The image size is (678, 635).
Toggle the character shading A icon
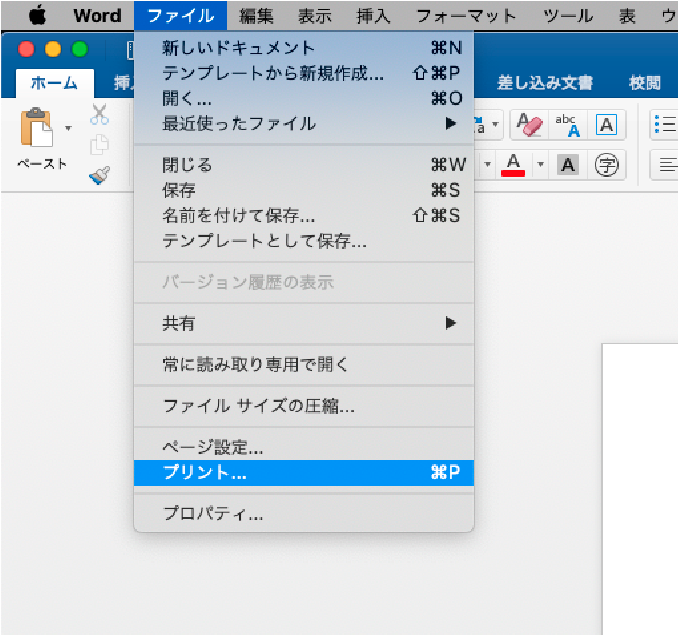(568, 165)
